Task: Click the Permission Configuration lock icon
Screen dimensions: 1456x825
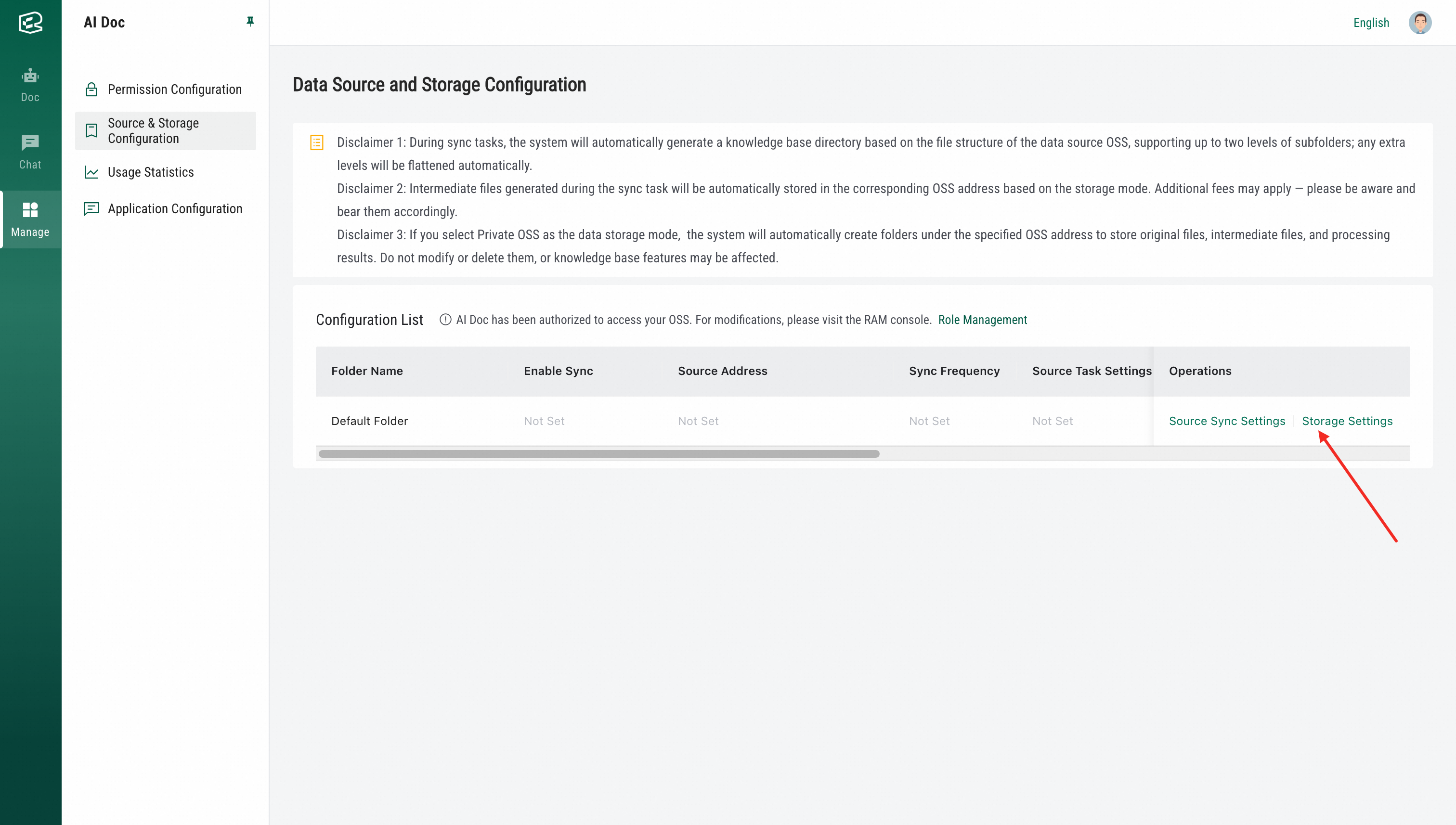Action: [x=91, y=90]
